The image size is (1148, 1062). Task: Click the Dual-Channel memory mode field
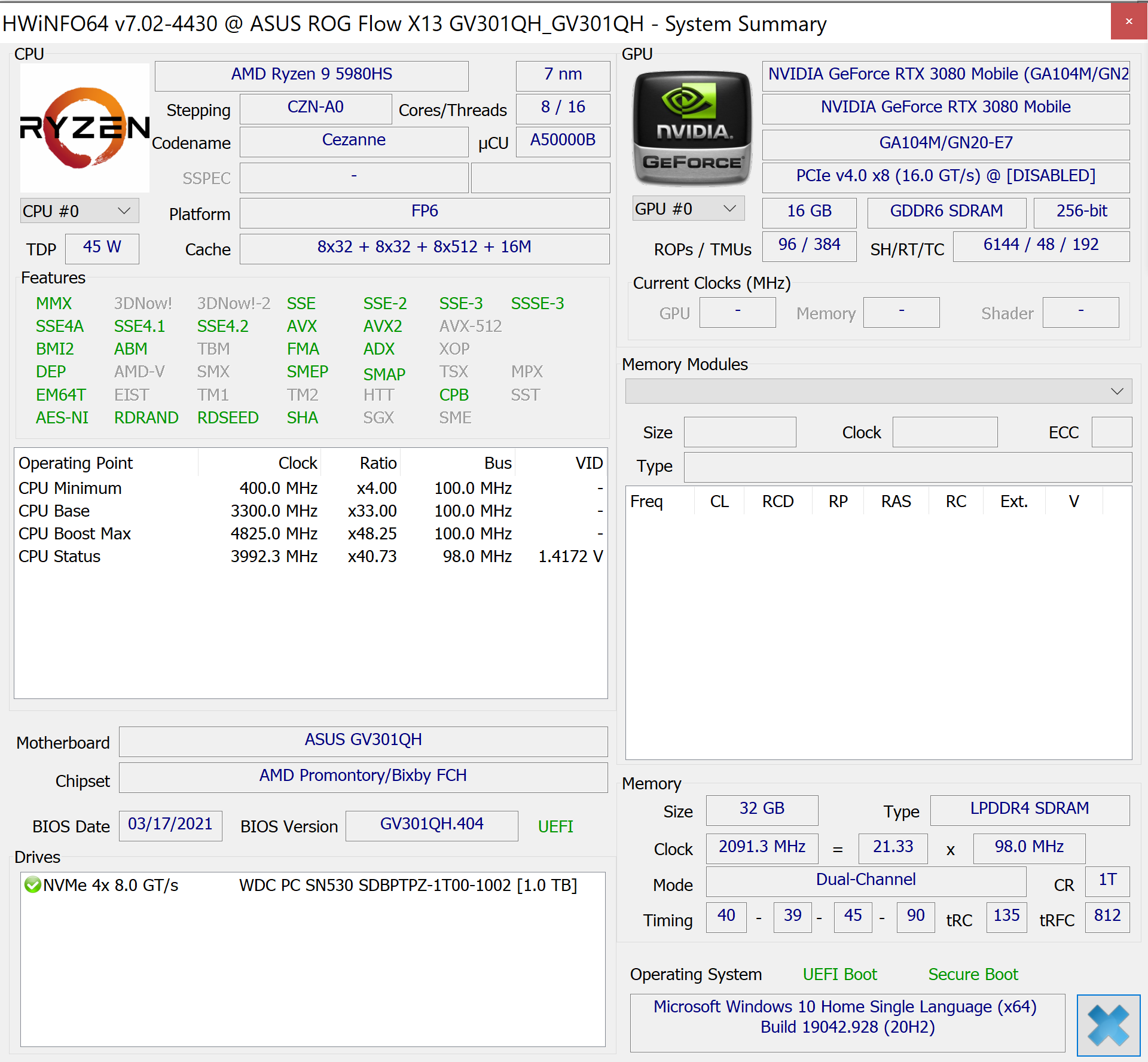pyautogui.click(x=866, y=881)
